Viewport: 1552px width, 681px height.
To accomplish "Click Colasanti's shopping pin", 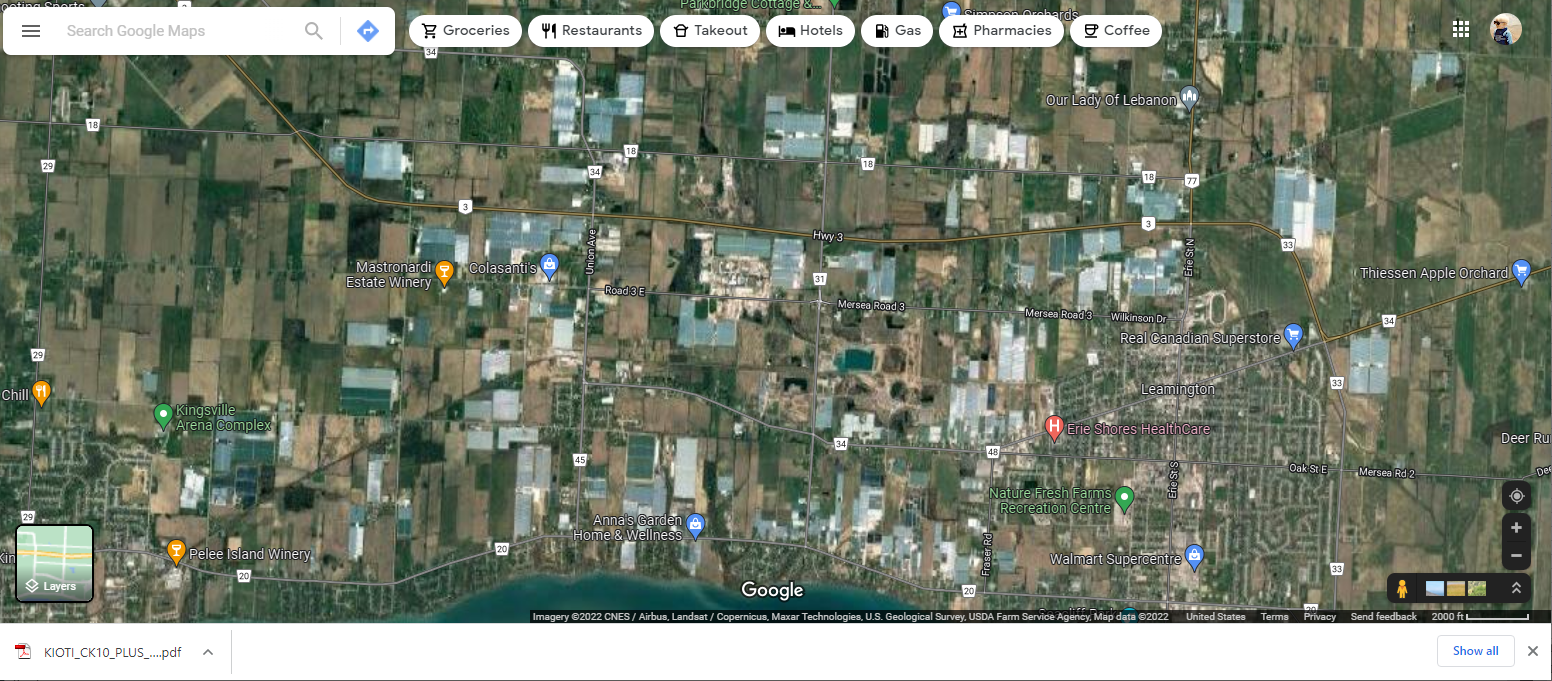I will 549,267.
